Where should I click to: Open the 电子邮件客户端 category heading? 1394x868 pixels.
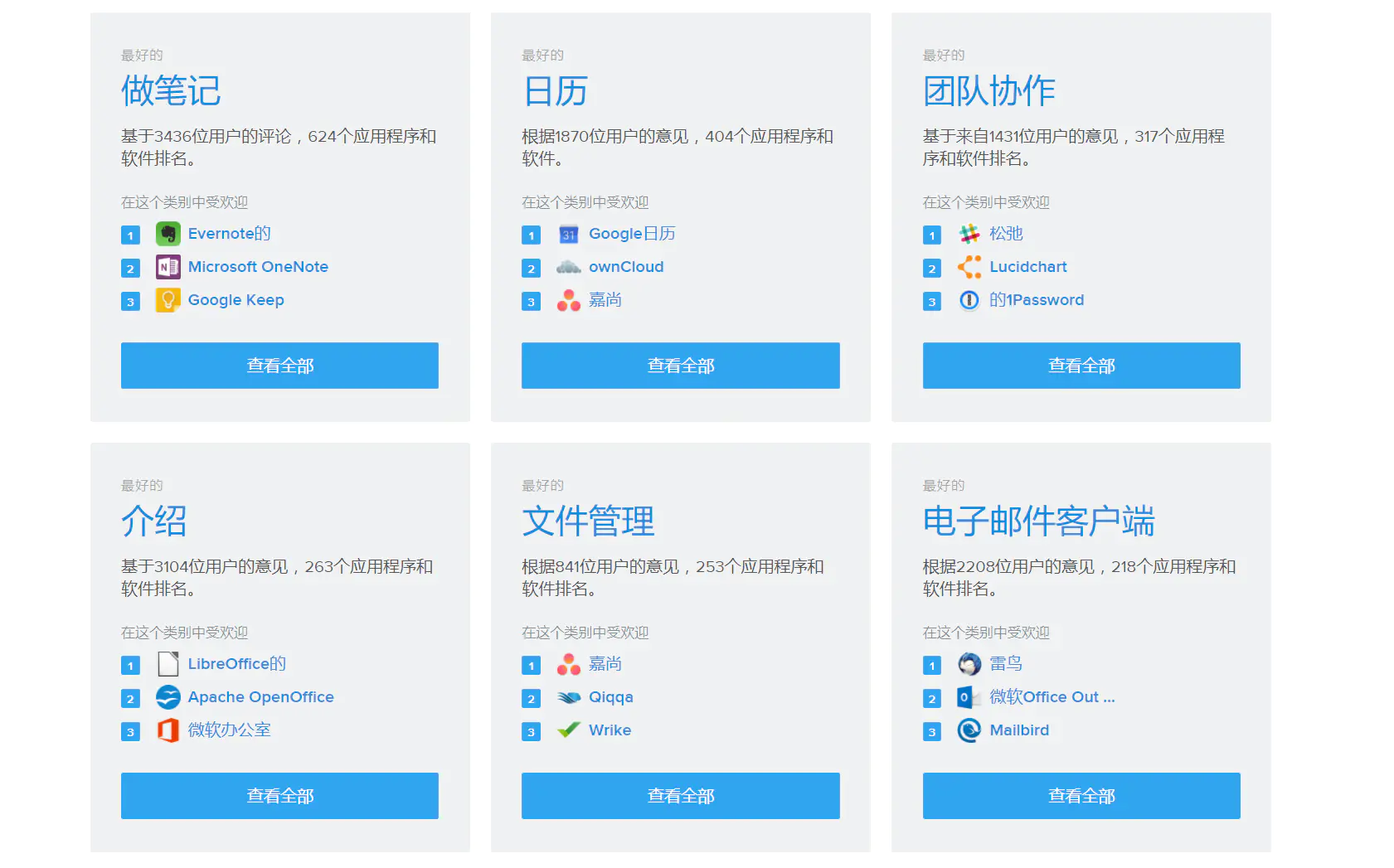1039,521
